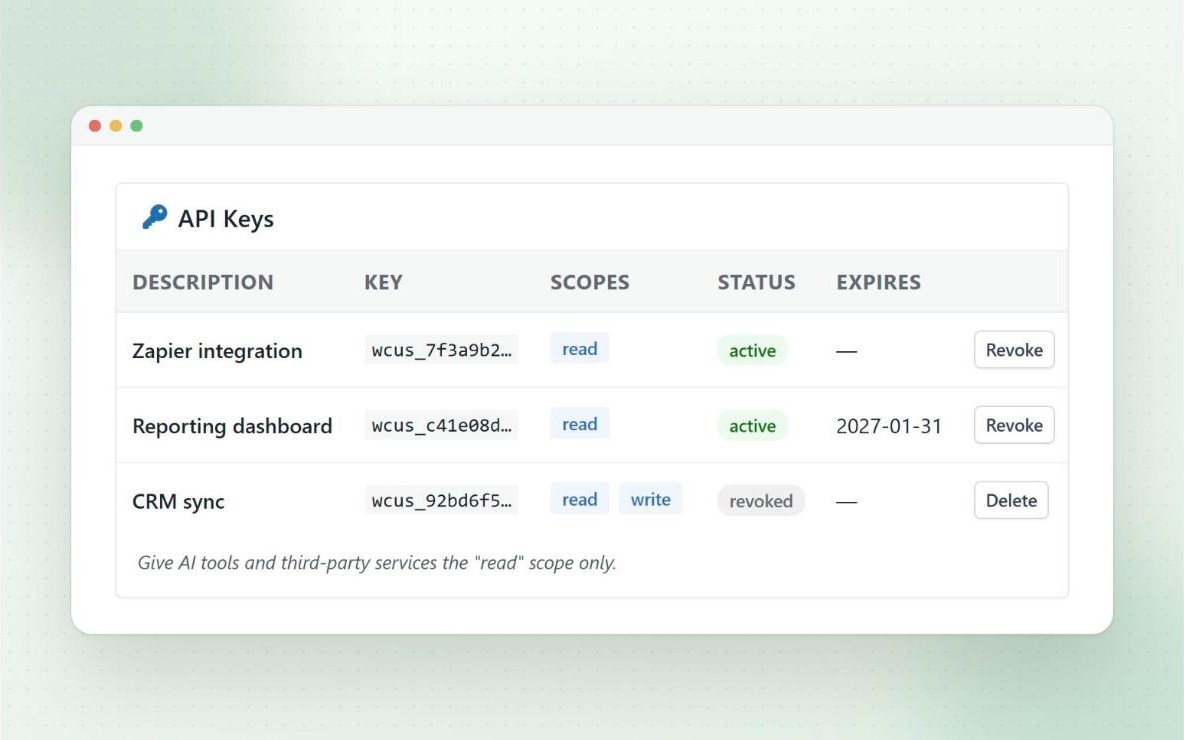Click the Reporting dashboard description

[232, 426]
